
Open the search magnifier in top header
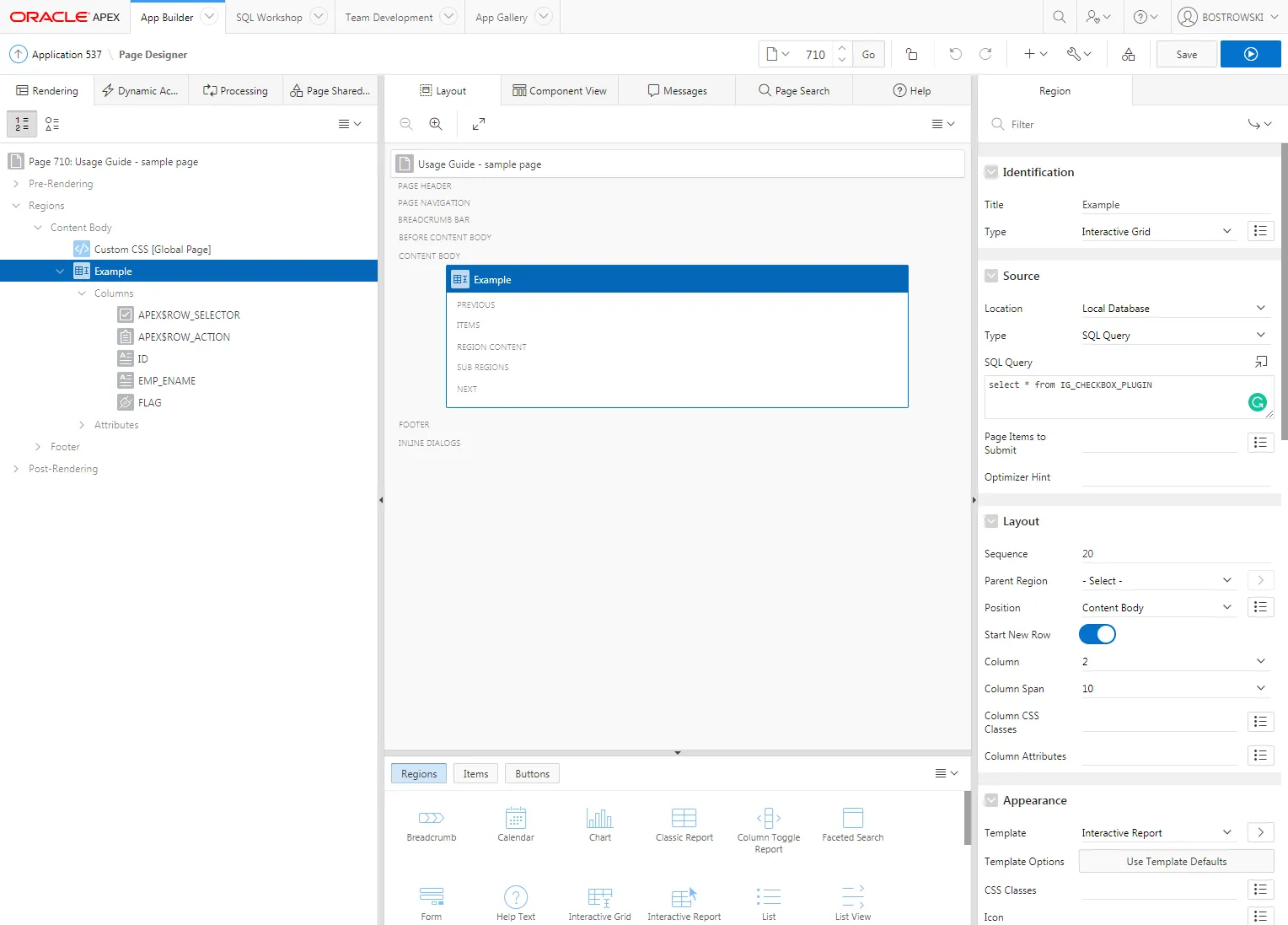point(1059,17)
